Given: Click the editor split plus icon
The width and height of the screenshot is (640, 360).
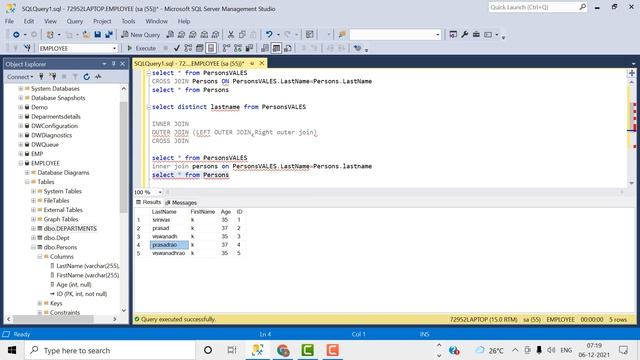Looking at the screenshot, I should coord(631,73).
